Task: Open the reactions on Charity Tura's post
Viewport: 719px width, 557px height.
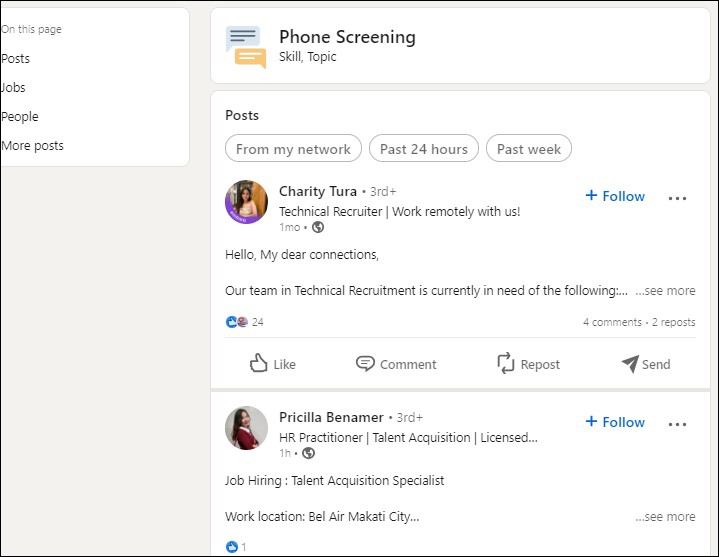Action: pyautogui.click(x=245, y=322)
